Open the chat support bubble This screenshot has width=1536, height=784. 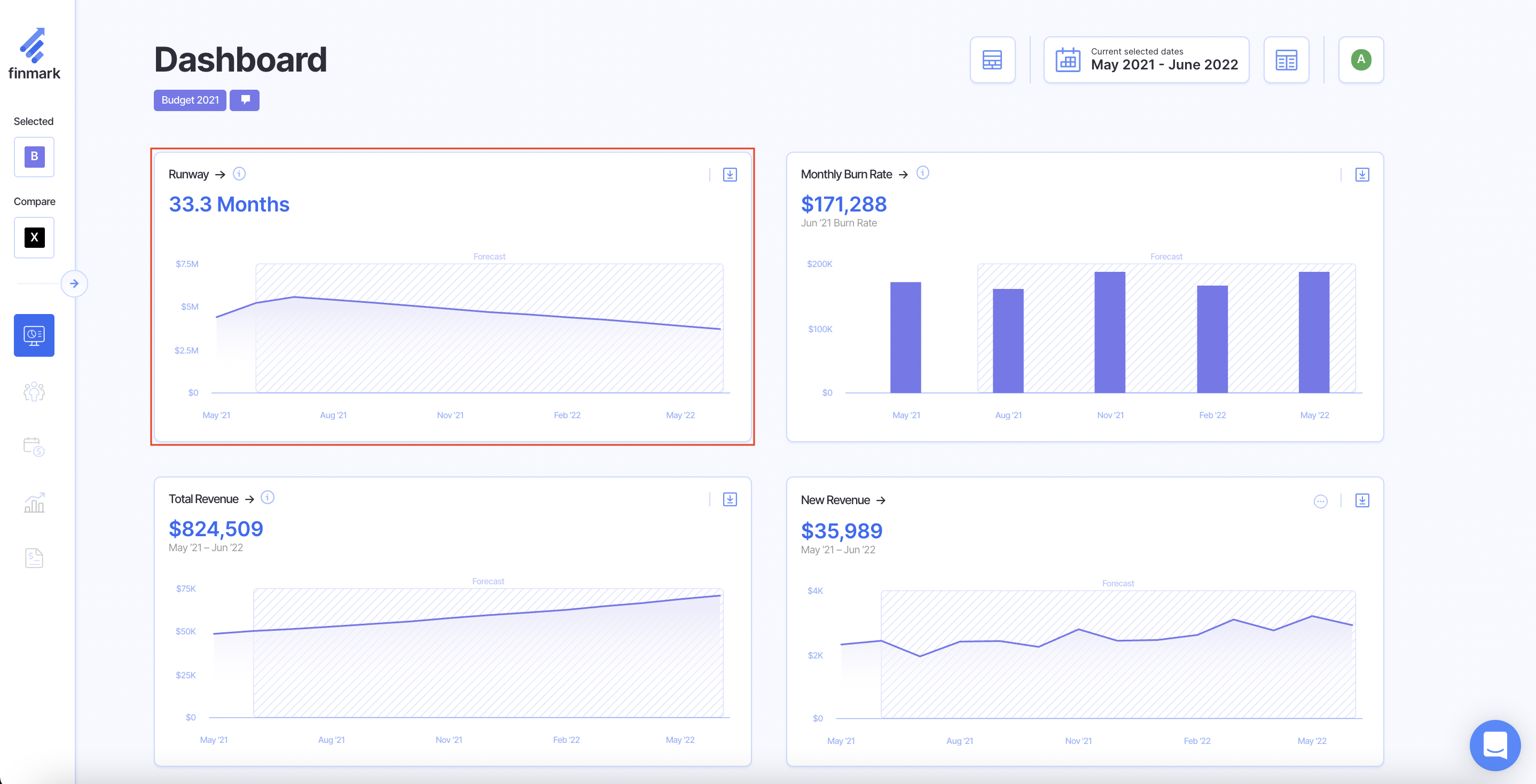(x=1495, y=745)
